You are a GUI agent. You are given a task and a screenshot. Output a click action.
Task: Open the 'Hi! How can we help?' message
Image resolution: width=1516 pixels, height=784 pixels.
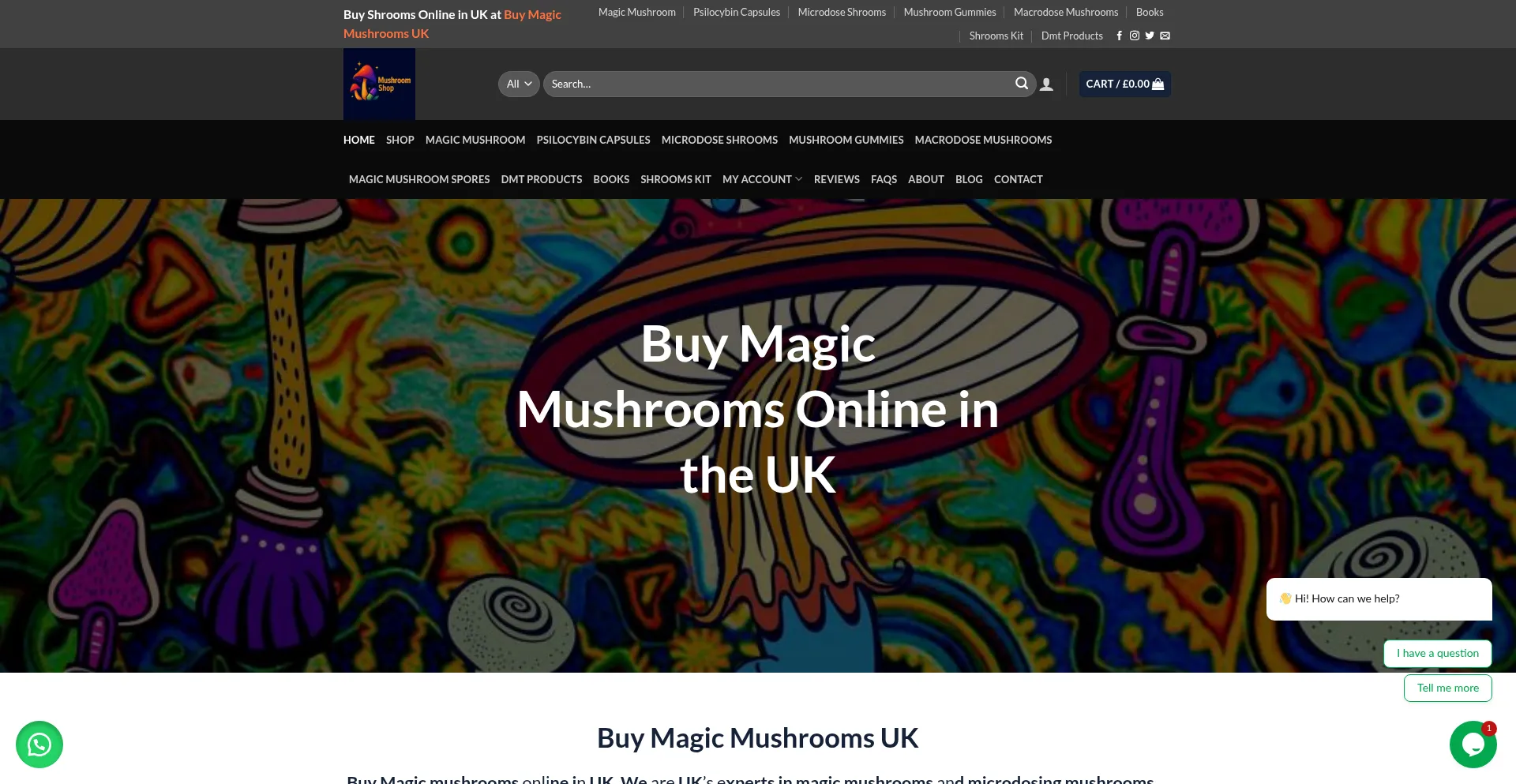click(1379, 598)
